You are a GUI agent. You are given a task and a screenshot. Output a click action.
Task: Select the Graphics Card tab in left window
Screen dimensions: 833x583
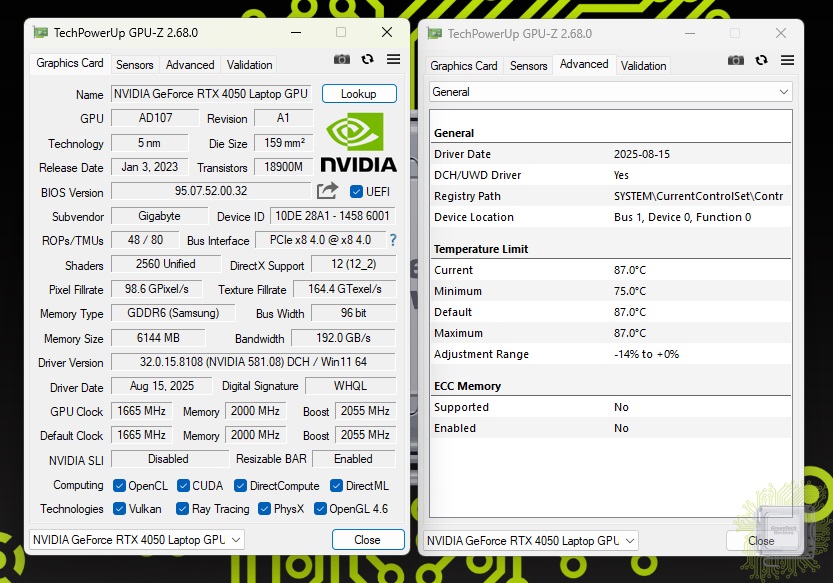pyautogui.click(x=70, y=63)
